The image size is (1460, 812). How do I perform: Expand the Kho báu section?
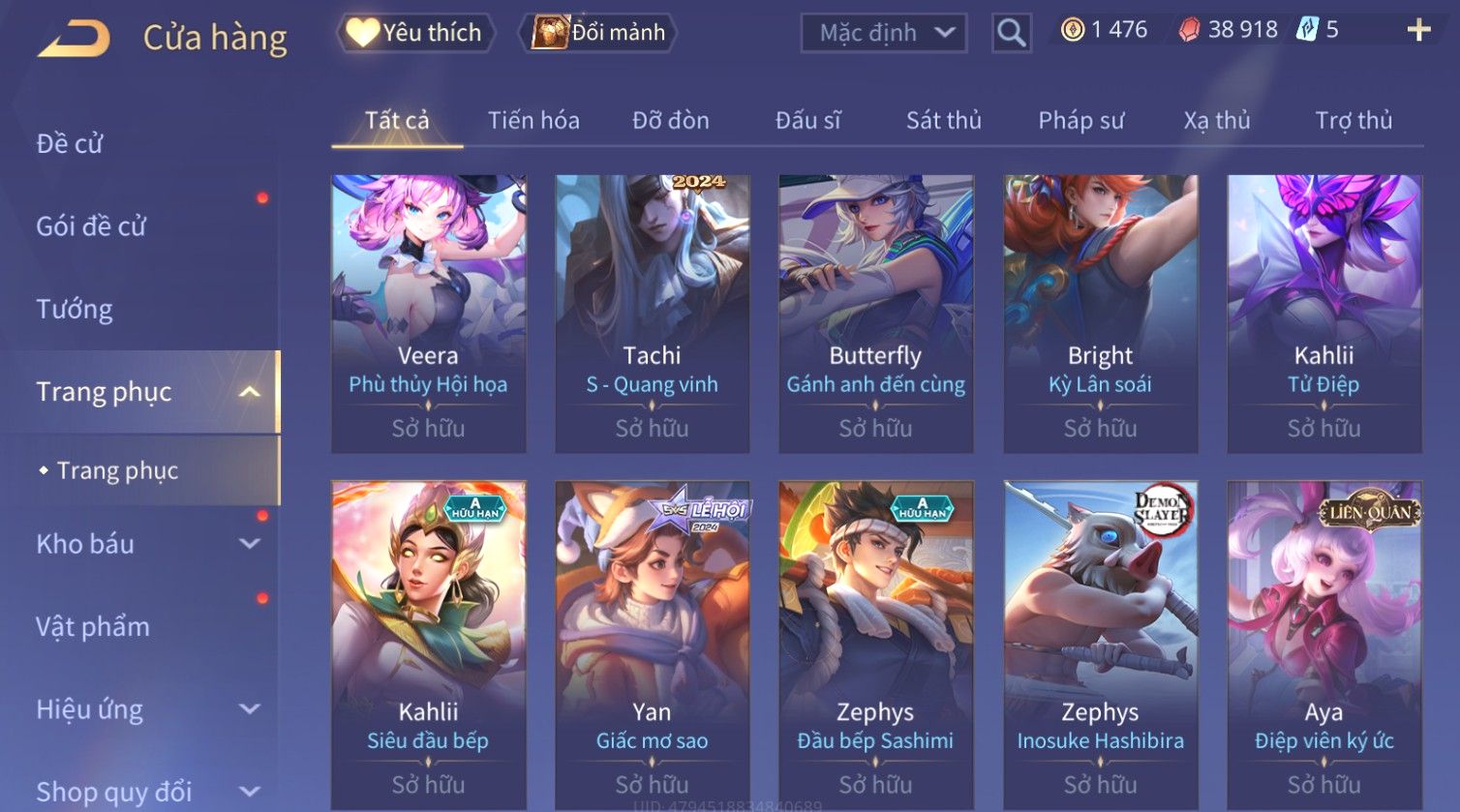(250, 544)
